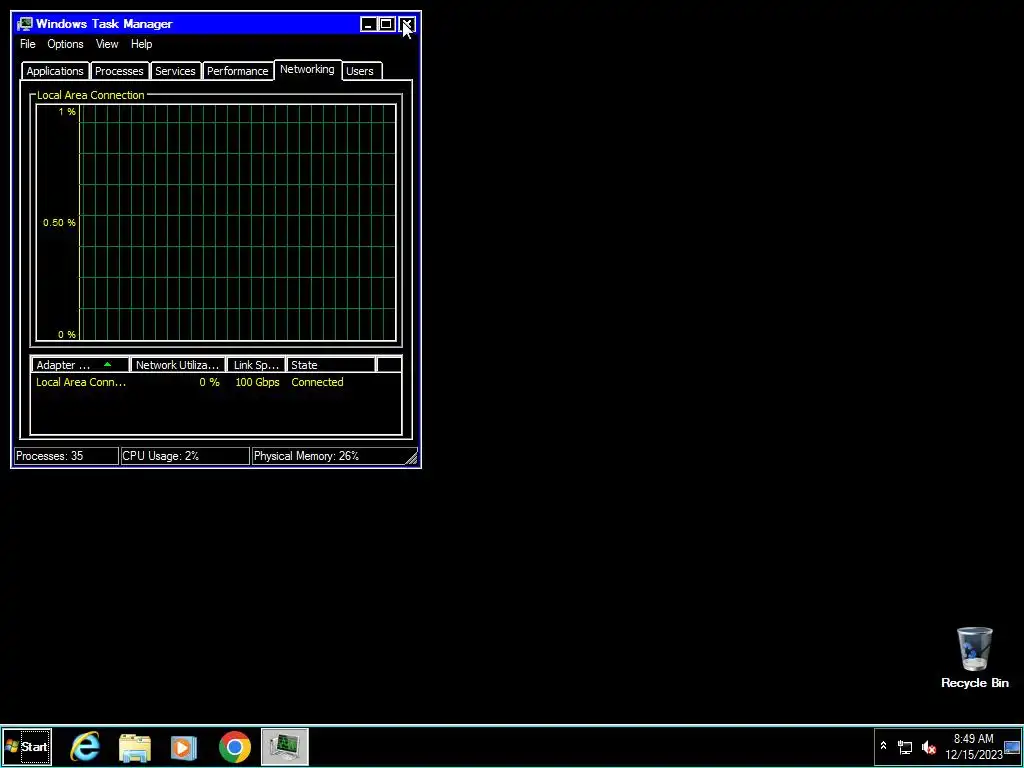Open Google Chrome from the taskbar
The height and width of the screenshot is (768, 1024).
pyautogui.click(x=234, y=747)
